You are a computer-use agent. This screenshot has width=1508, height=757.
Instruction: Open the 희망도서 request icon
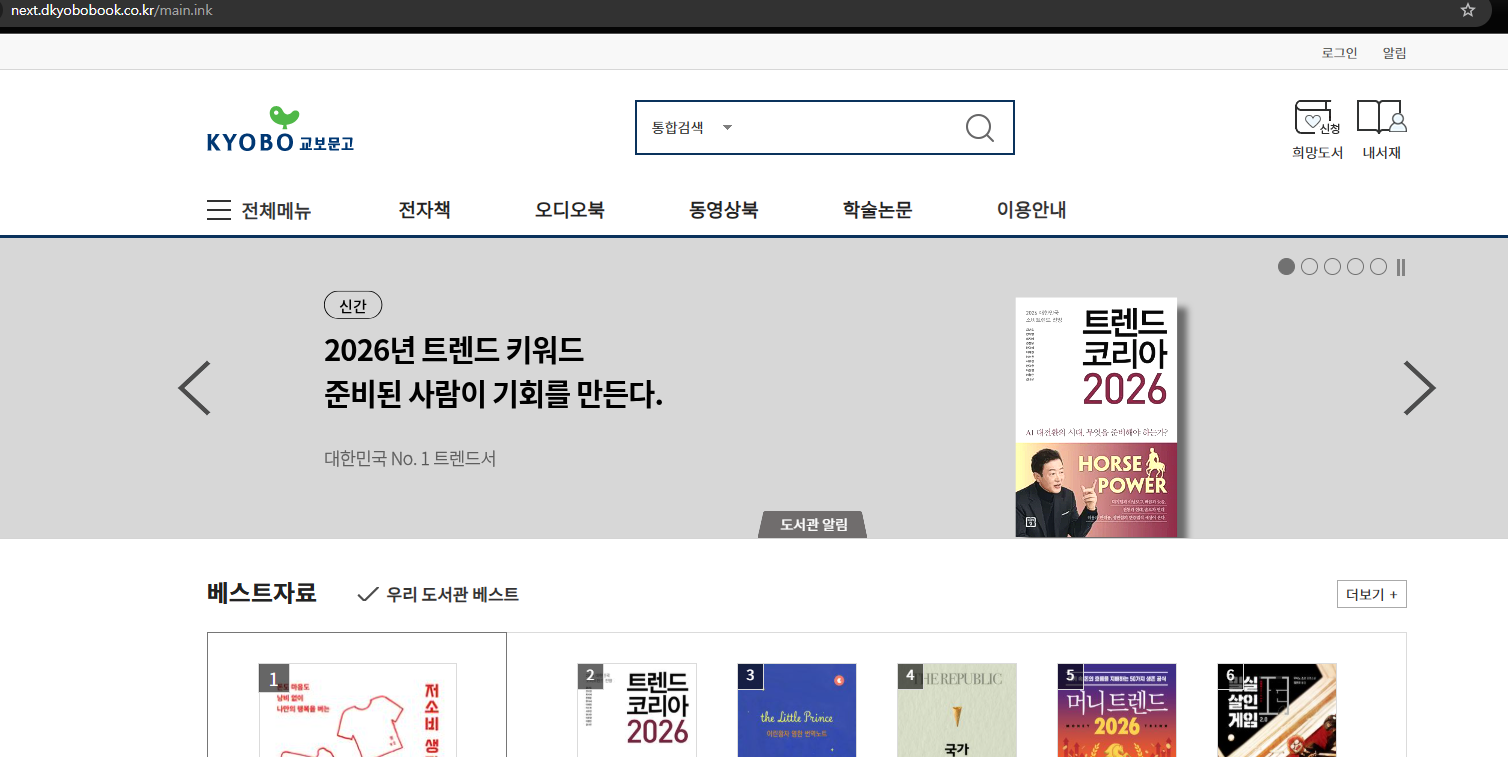1317,118
